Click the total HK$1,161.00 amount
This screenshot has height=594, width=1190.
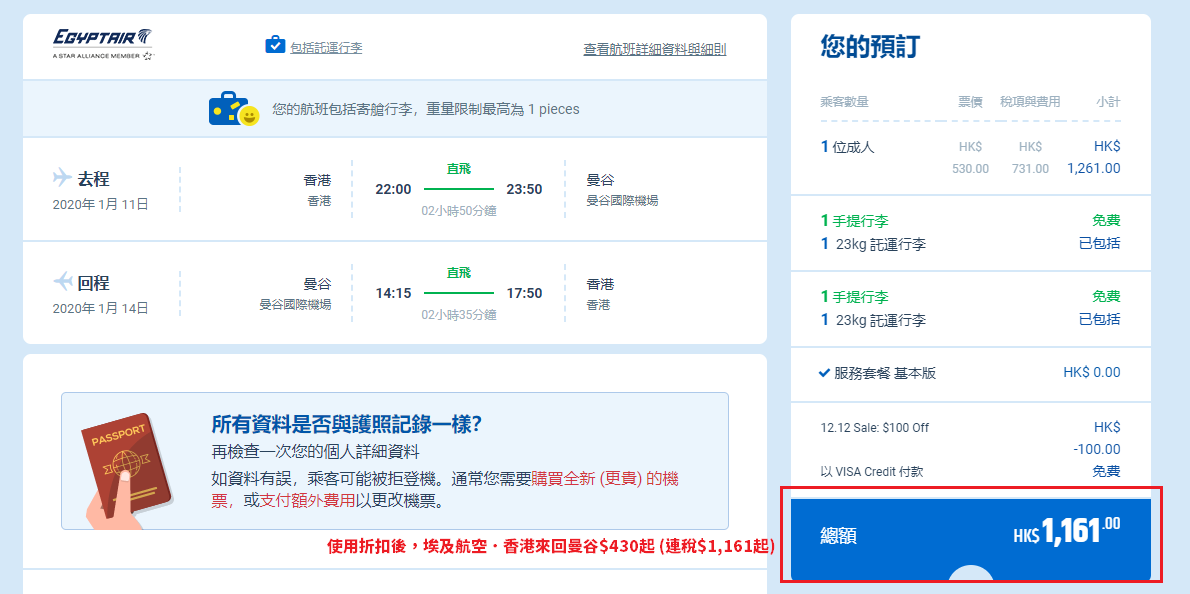pos(1067,532)
